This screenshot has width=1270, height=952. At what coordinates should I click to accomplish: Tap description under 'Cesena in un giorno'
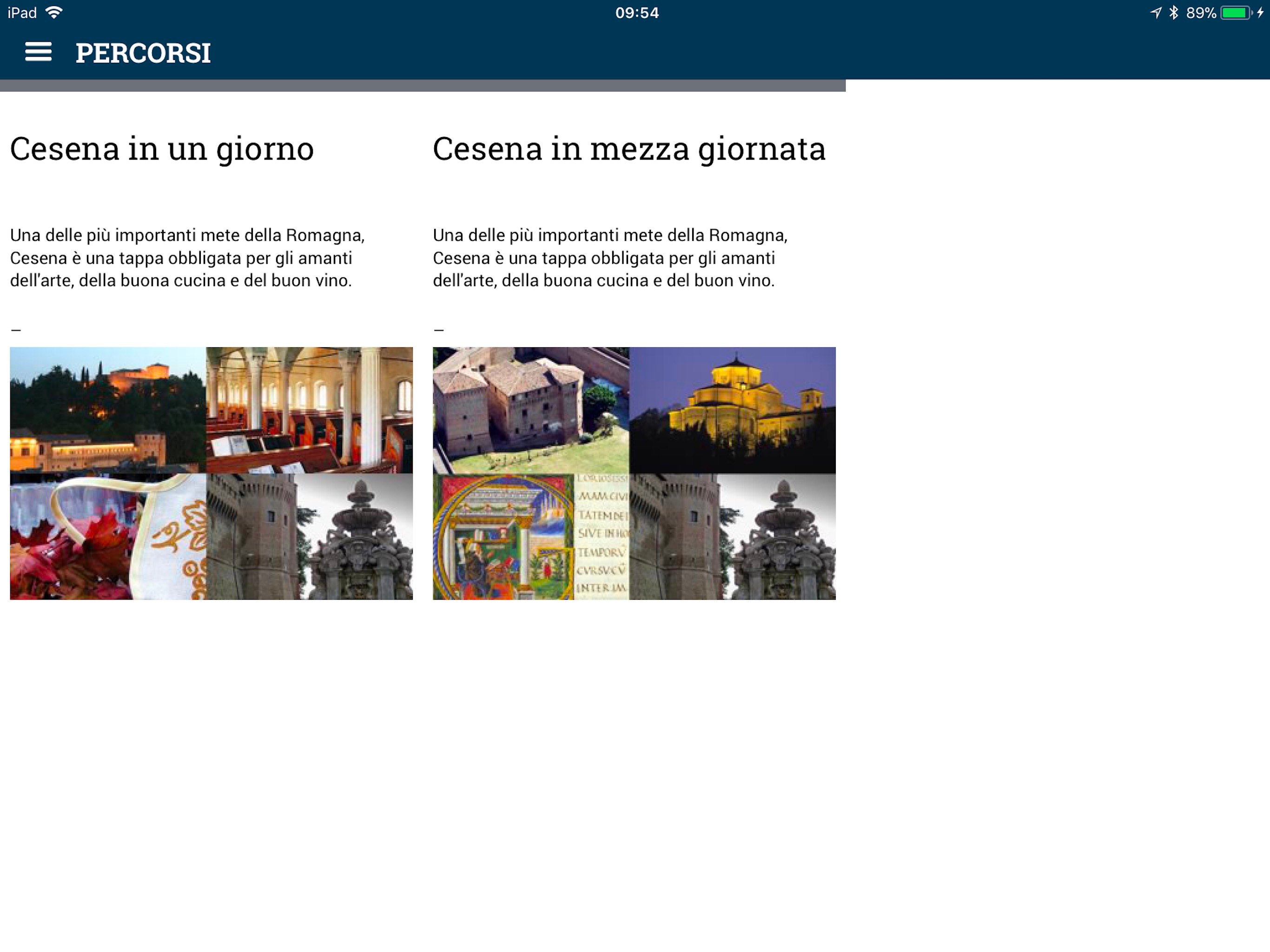pyautogui.click(x=186, y=258)
